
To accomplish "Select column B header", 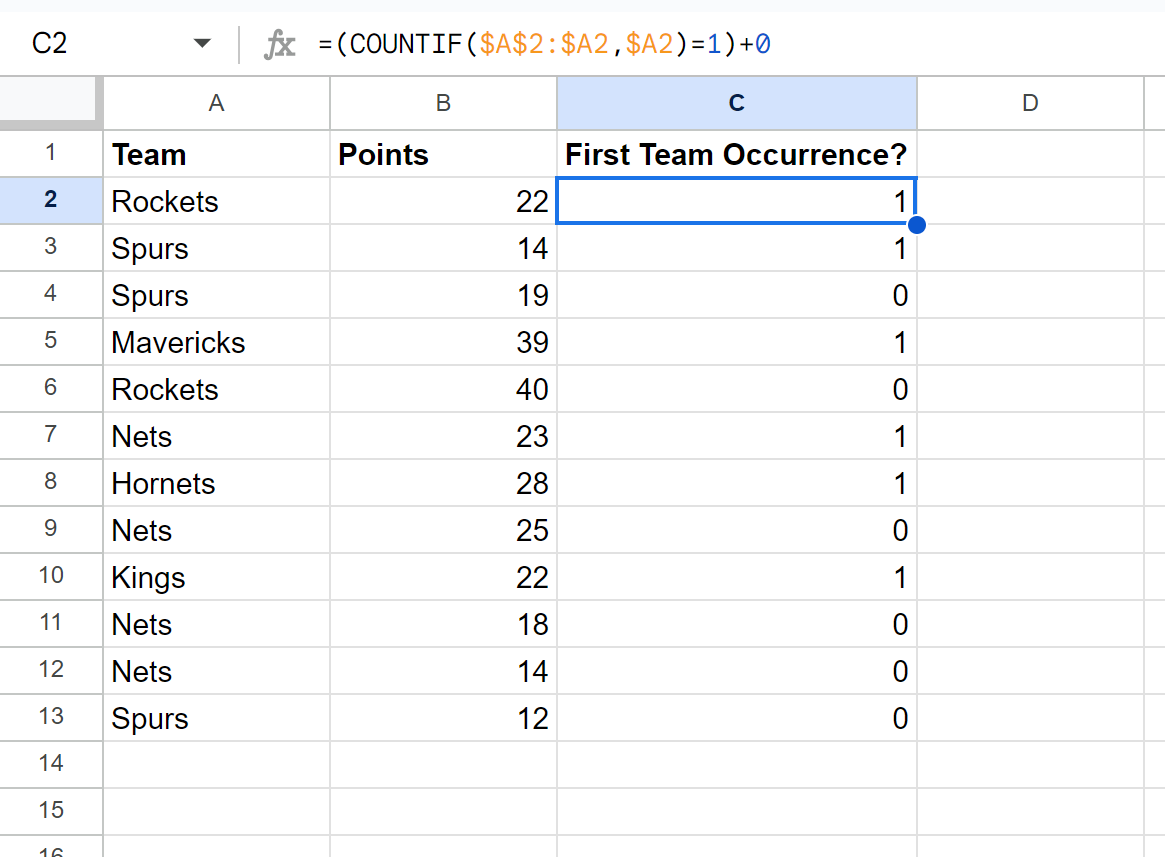I will click(x=443, y=103).
